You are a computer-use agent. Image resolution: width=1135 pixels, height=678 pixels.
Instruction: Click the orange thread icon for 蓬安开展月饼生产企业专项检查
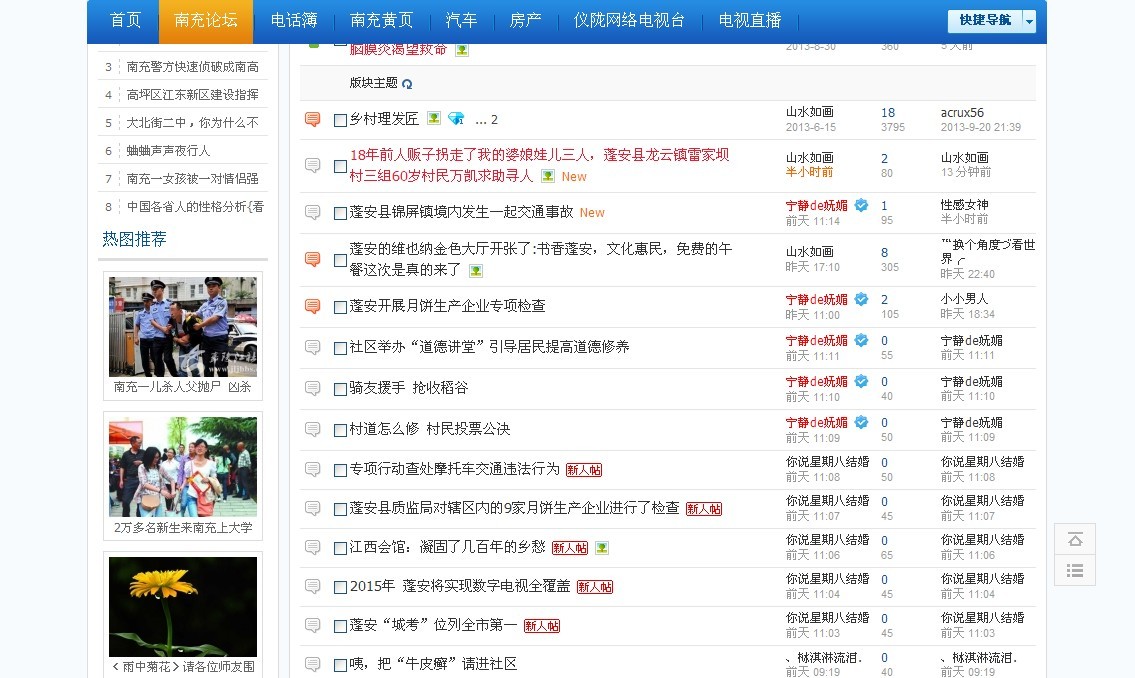point(313,306)
